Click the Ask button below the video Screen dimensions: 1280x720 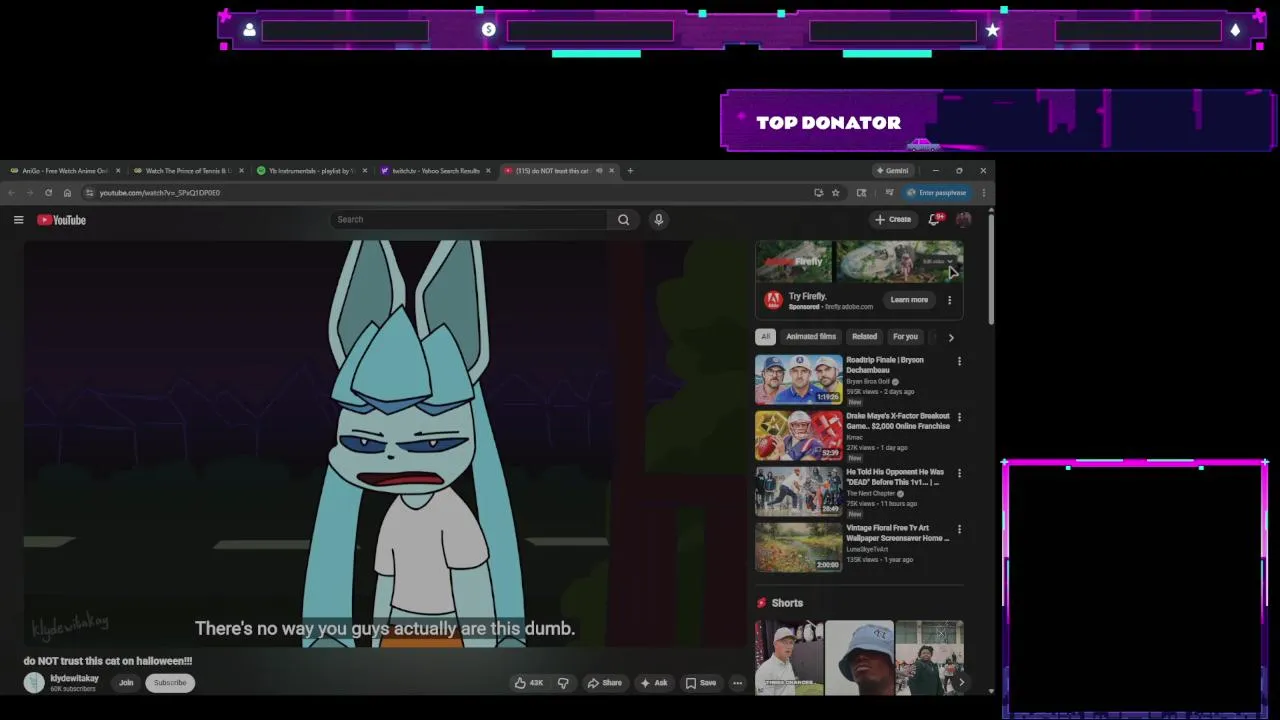click(654, 683)
